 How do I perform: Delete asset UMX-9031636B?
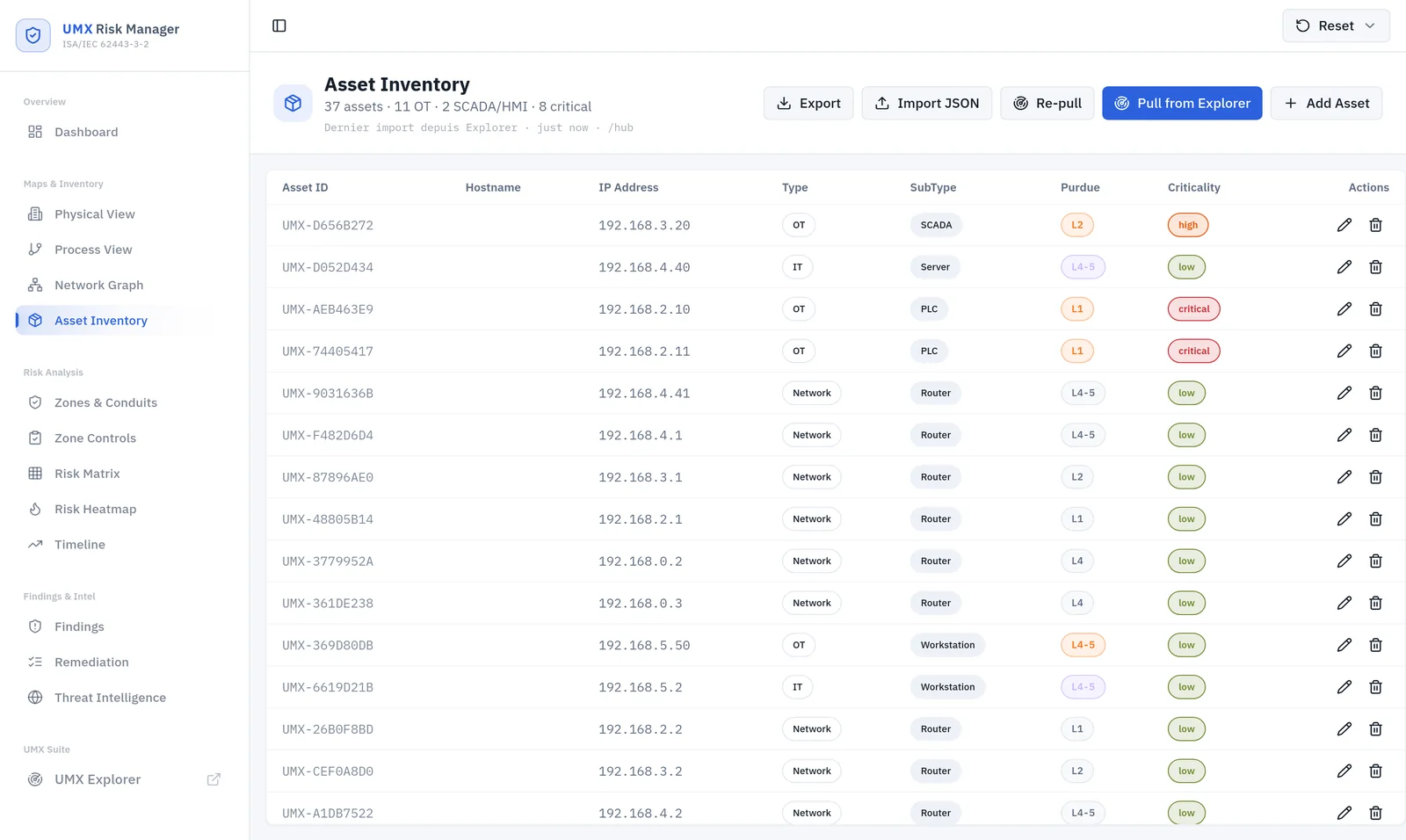(1376, 393)
